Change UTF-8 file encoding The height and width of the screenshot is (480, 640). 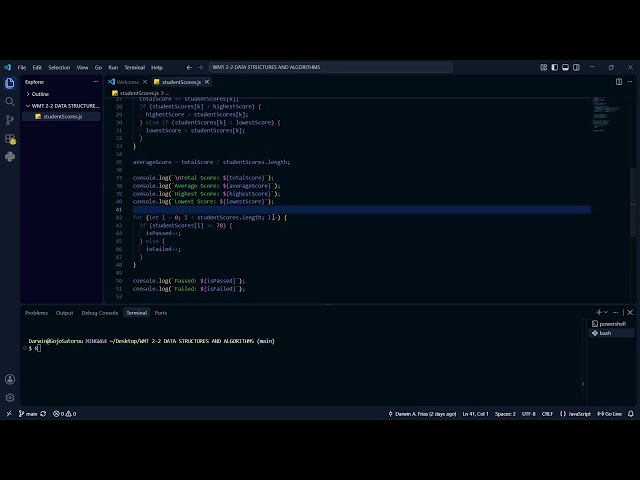[x=529, y=414]
